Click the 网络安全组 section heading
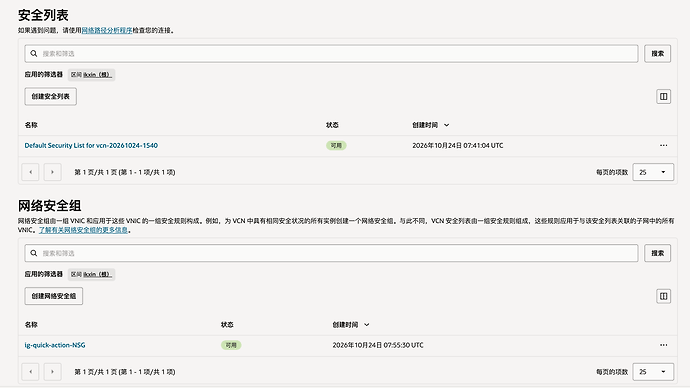The width and height of the screenshot is (690, 388). pos(49,206)
